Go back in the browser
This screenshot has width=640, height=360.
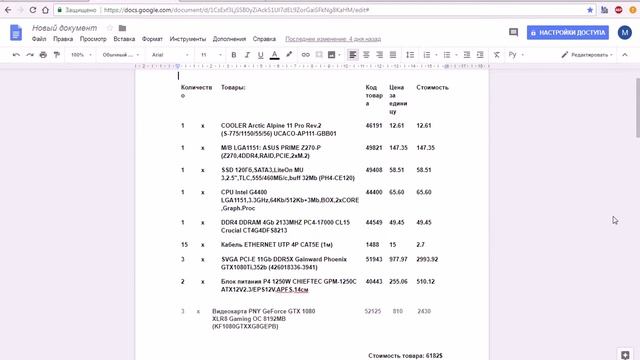8,10
